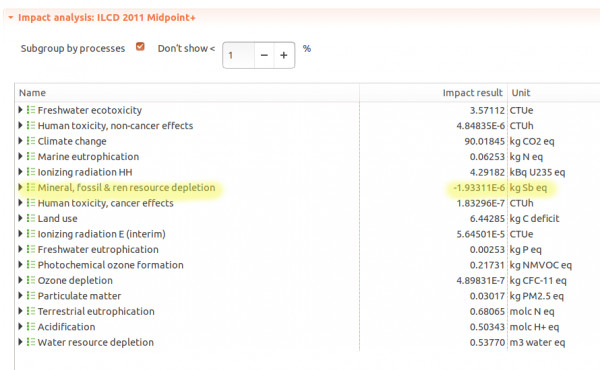
Task: Click the Terrestrial eutrophication category icon
Action: tap(31, 311)
